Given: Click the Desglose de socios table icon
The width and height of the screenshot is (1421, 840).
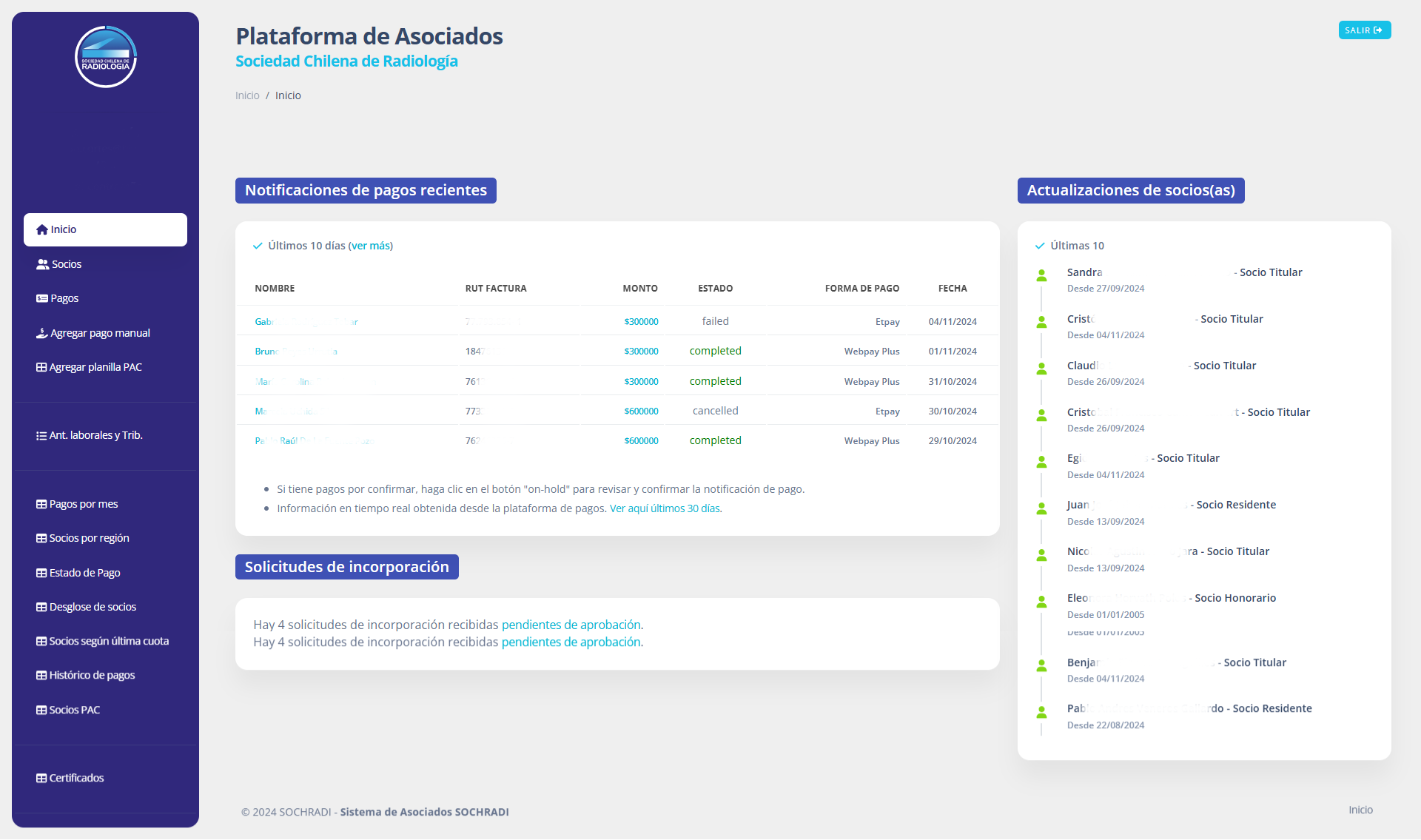Looking at the screenshot, I should tap(41, 607).
